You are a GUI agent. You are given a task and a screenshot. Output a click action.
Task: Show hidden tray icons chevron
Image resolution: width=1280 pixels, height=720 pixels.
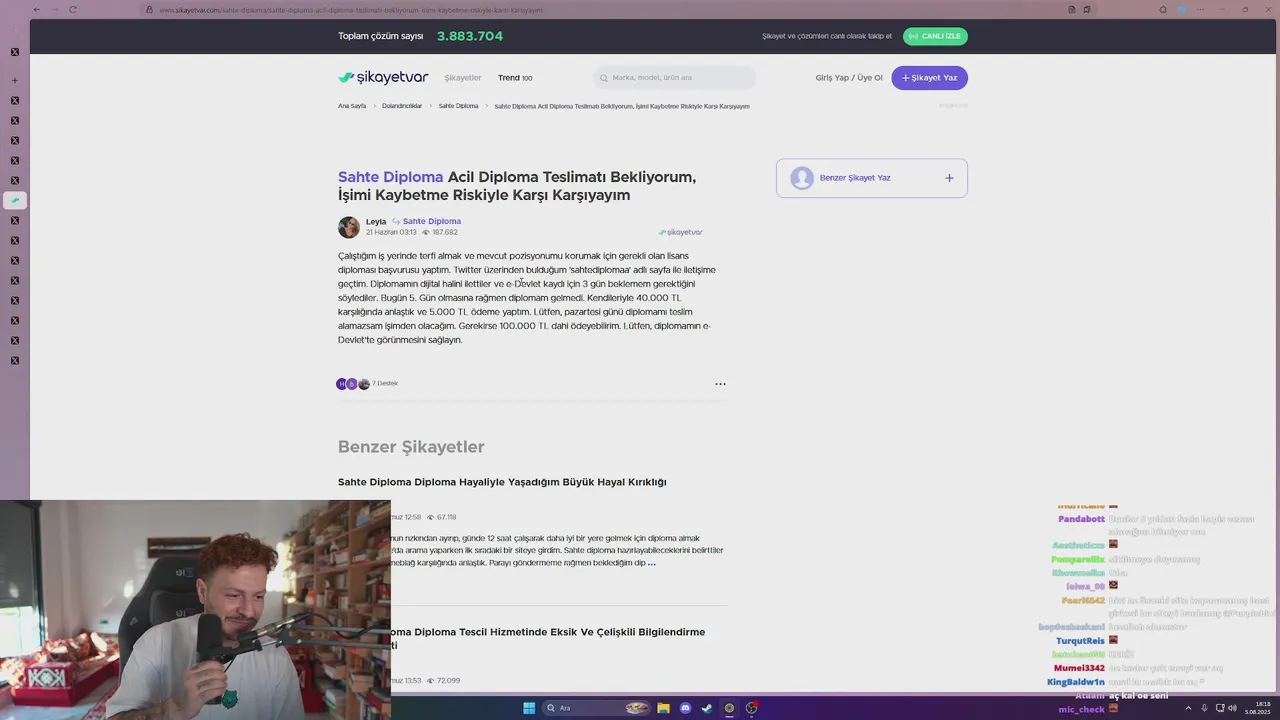(1188, 708)
